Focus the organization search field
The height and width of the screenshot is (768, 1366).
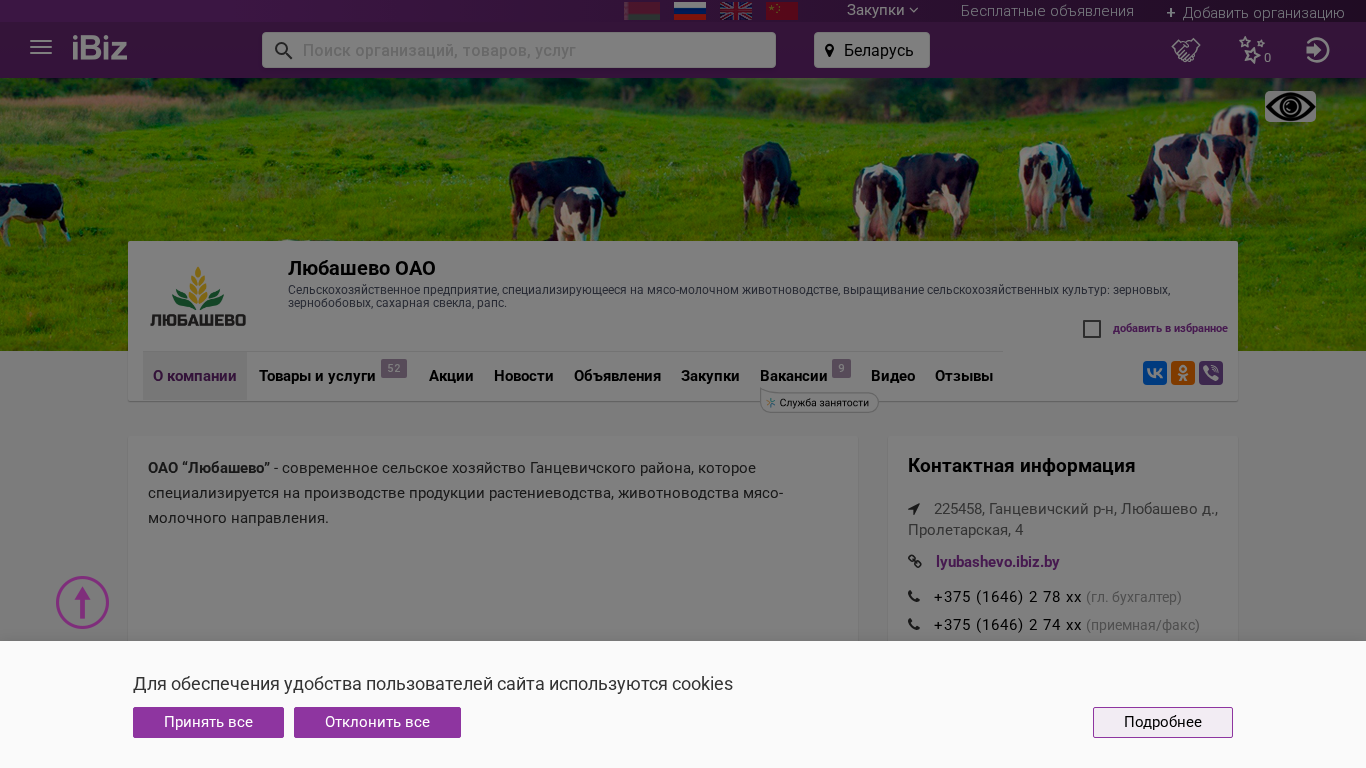pyautogui.click(x=519, y=50)
